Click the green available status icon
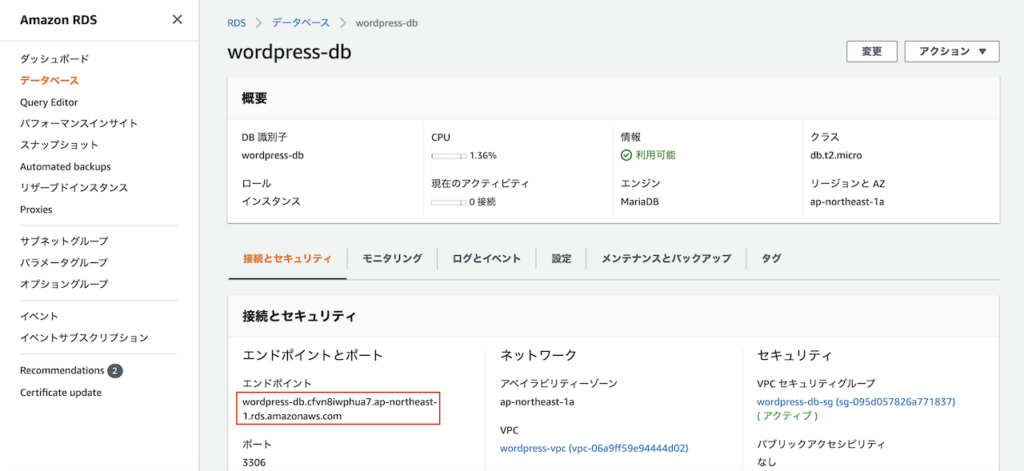Viewport: 1024px width, 471px height. pos(626,156)
